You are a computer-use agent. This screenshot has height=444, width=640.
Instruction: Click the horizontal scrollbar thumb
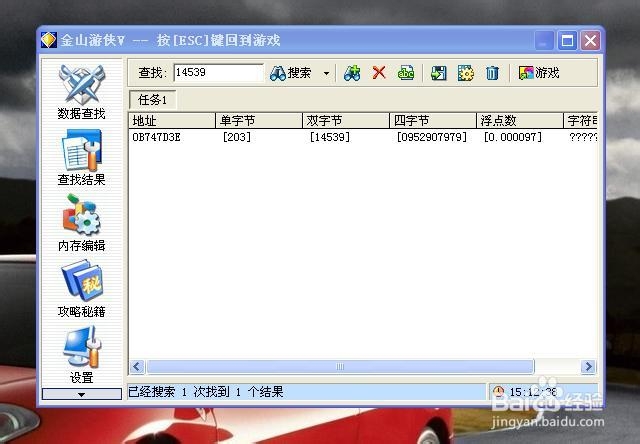340,366
